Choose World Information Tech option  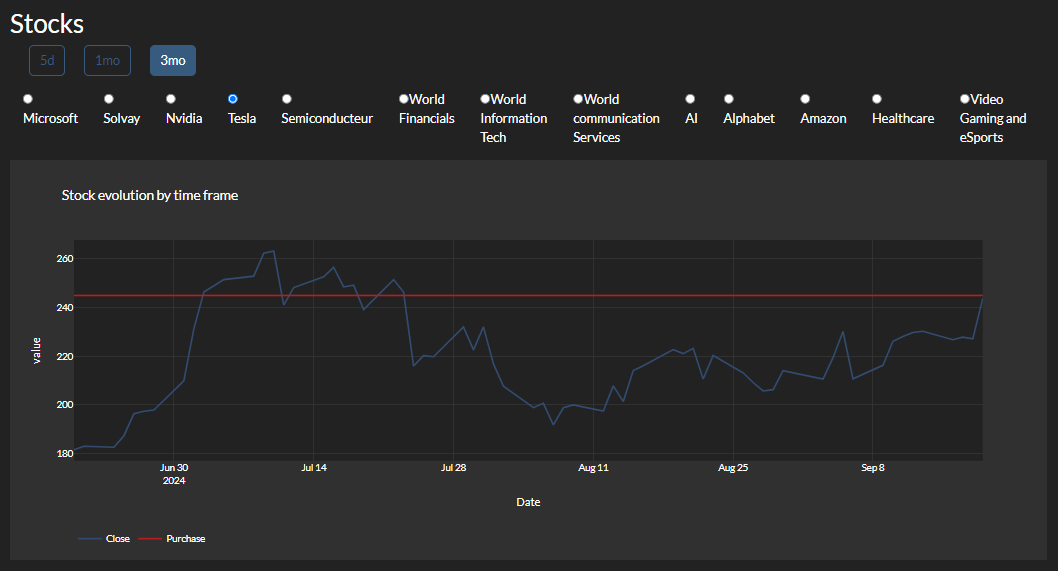tap(485, 99)
